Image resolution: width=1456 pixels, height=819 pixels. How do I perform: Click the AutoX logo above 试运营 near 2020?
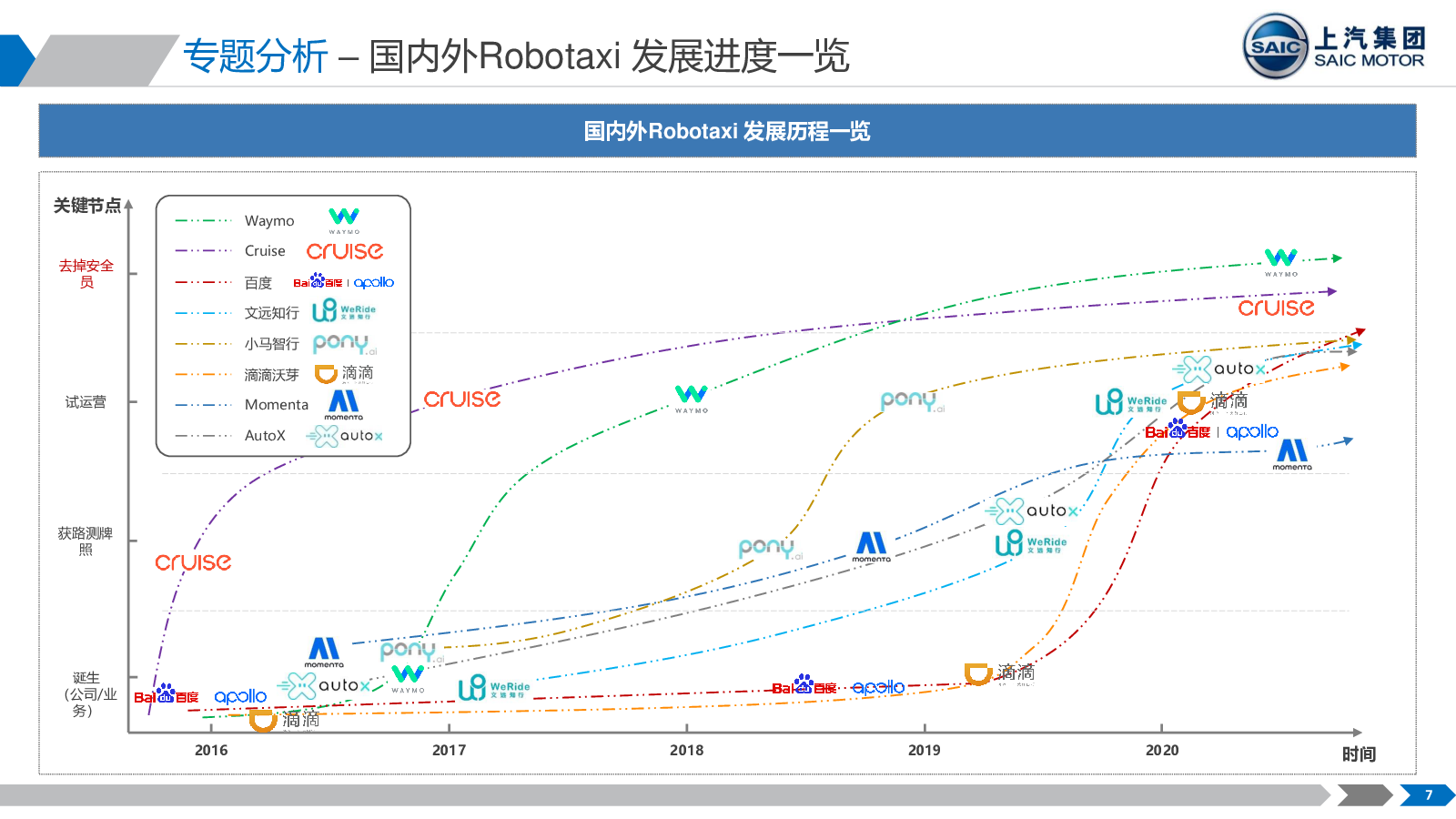[1219, 369]
